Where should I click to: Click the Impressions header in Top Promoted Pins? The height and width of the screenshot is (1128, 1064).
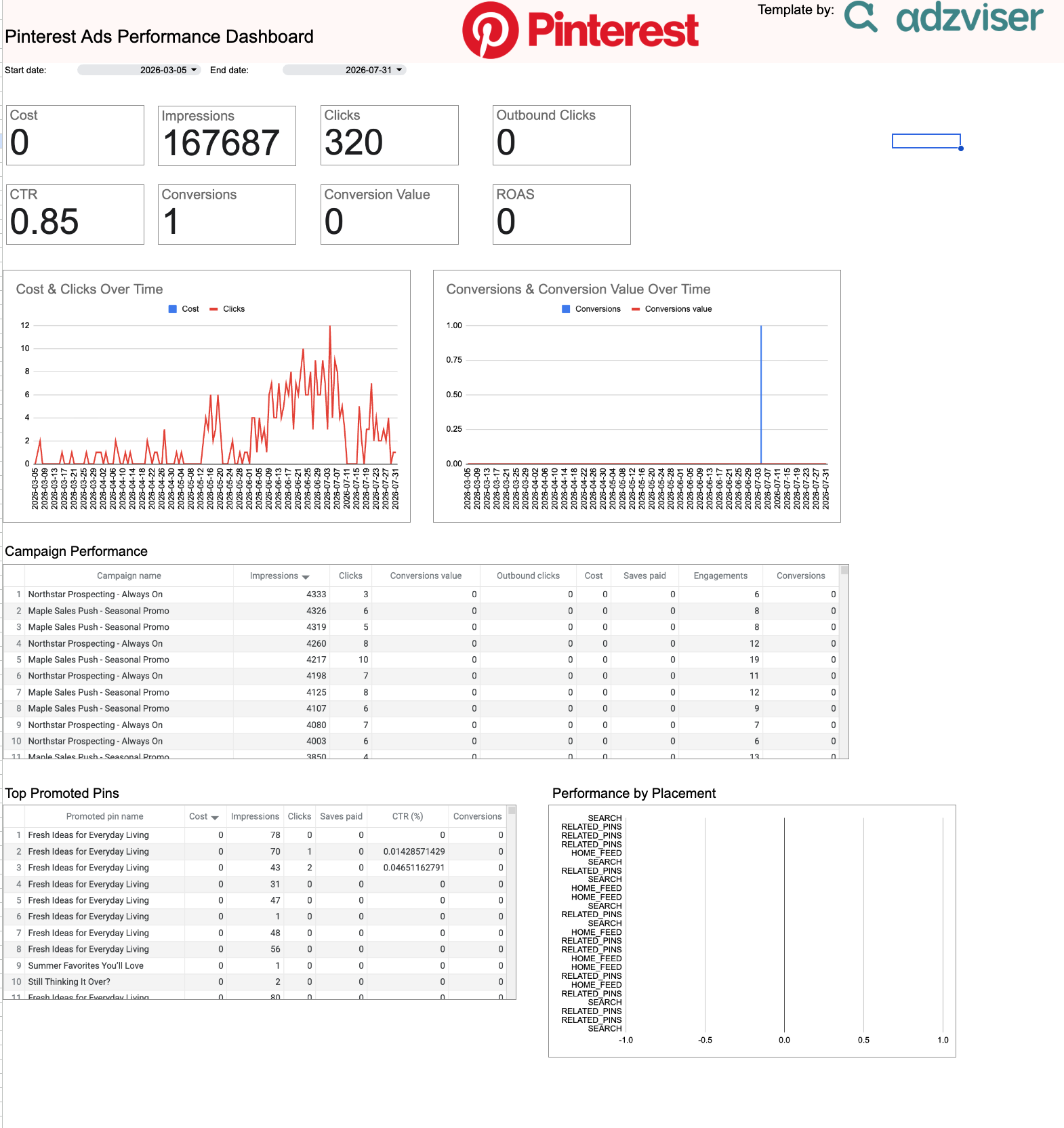coord(255,816)
